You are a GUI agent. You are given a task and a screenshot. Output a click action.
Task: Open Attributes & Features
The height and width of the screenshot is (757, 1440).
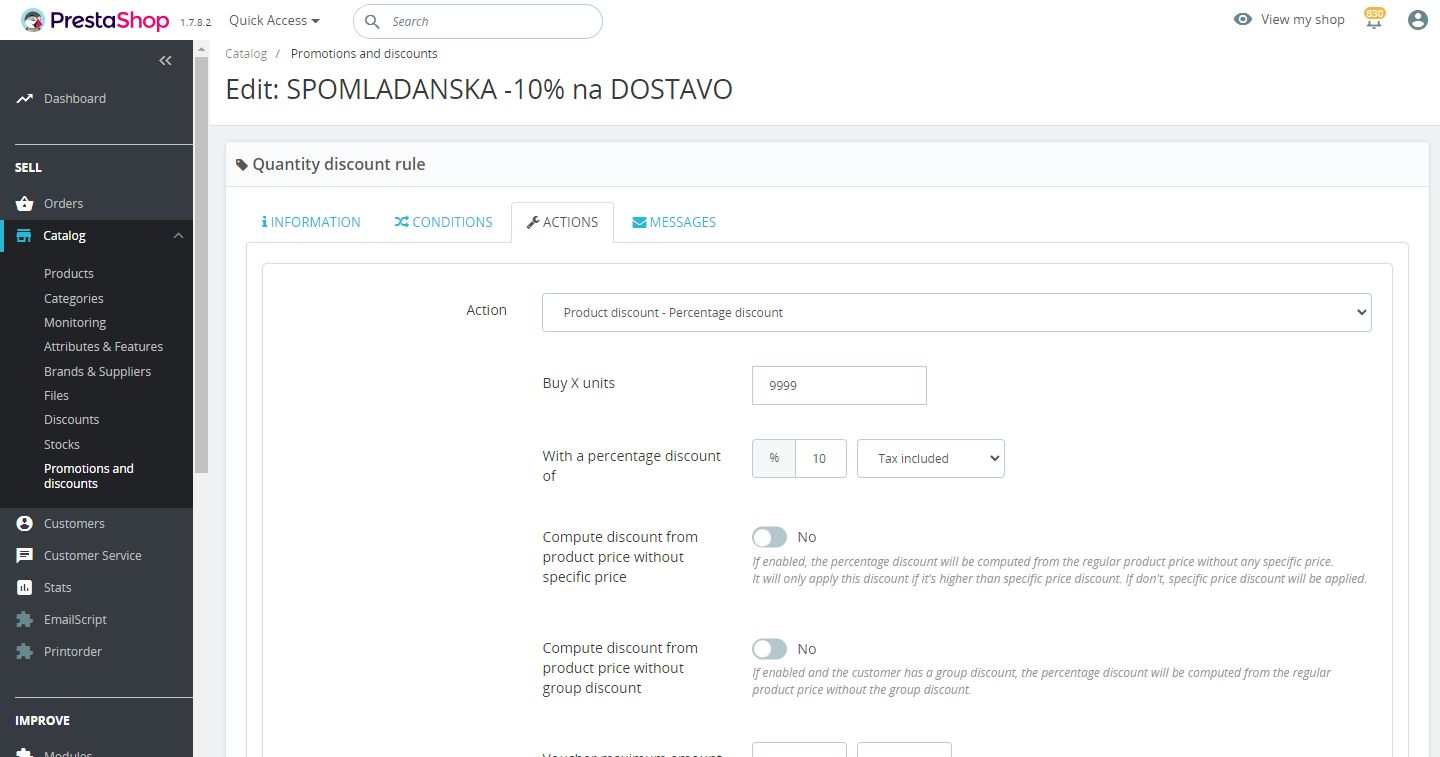tap(104, 347)
